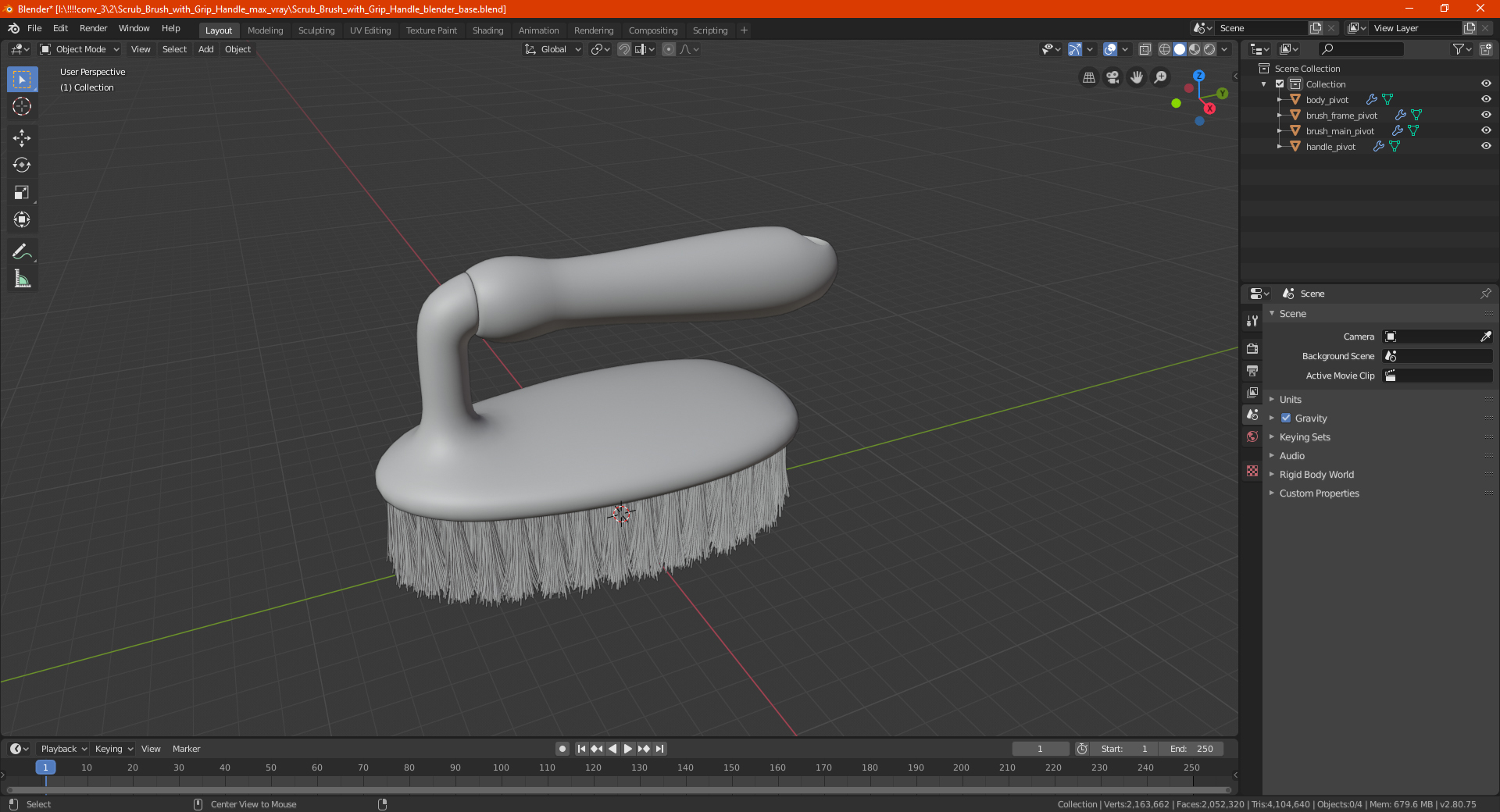Select the Rotate tool

coord(22,165)
